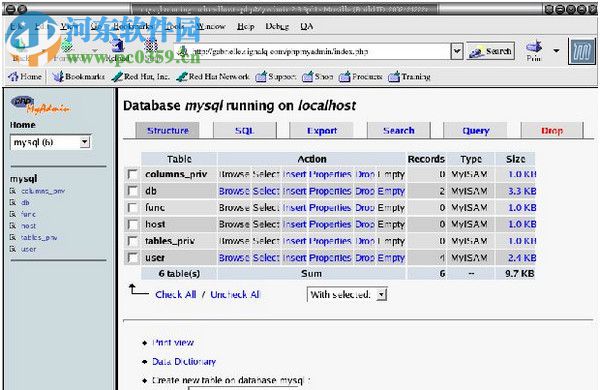Browse the db table
600x390 pixels.
[234, 191]
